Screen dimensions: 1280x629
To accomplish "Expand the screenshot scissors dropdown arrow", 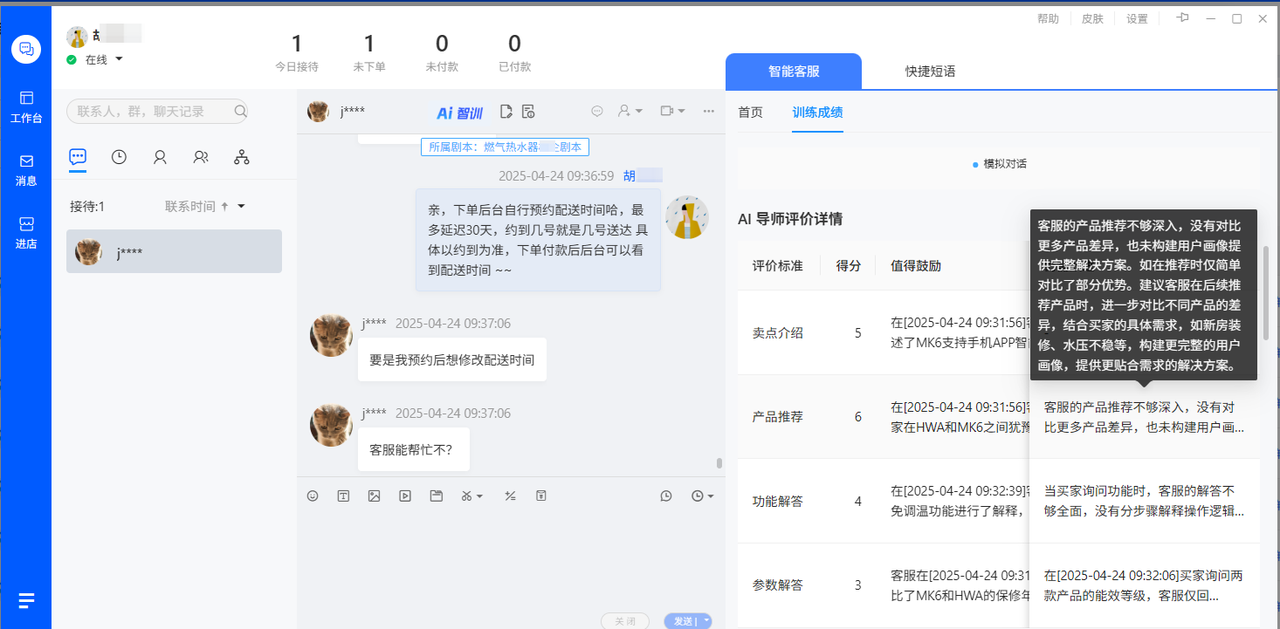I will (x=480, y=495).
